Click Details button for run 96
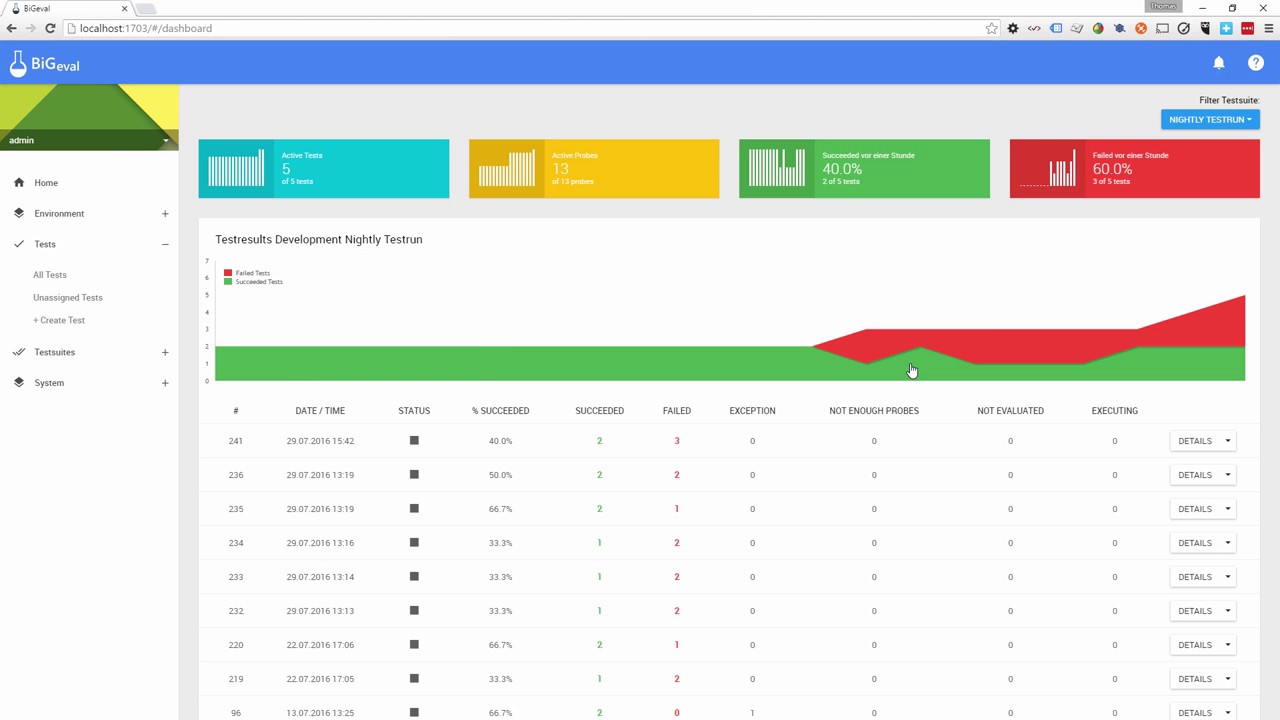1280x720 pixels. click(1195, 712)
